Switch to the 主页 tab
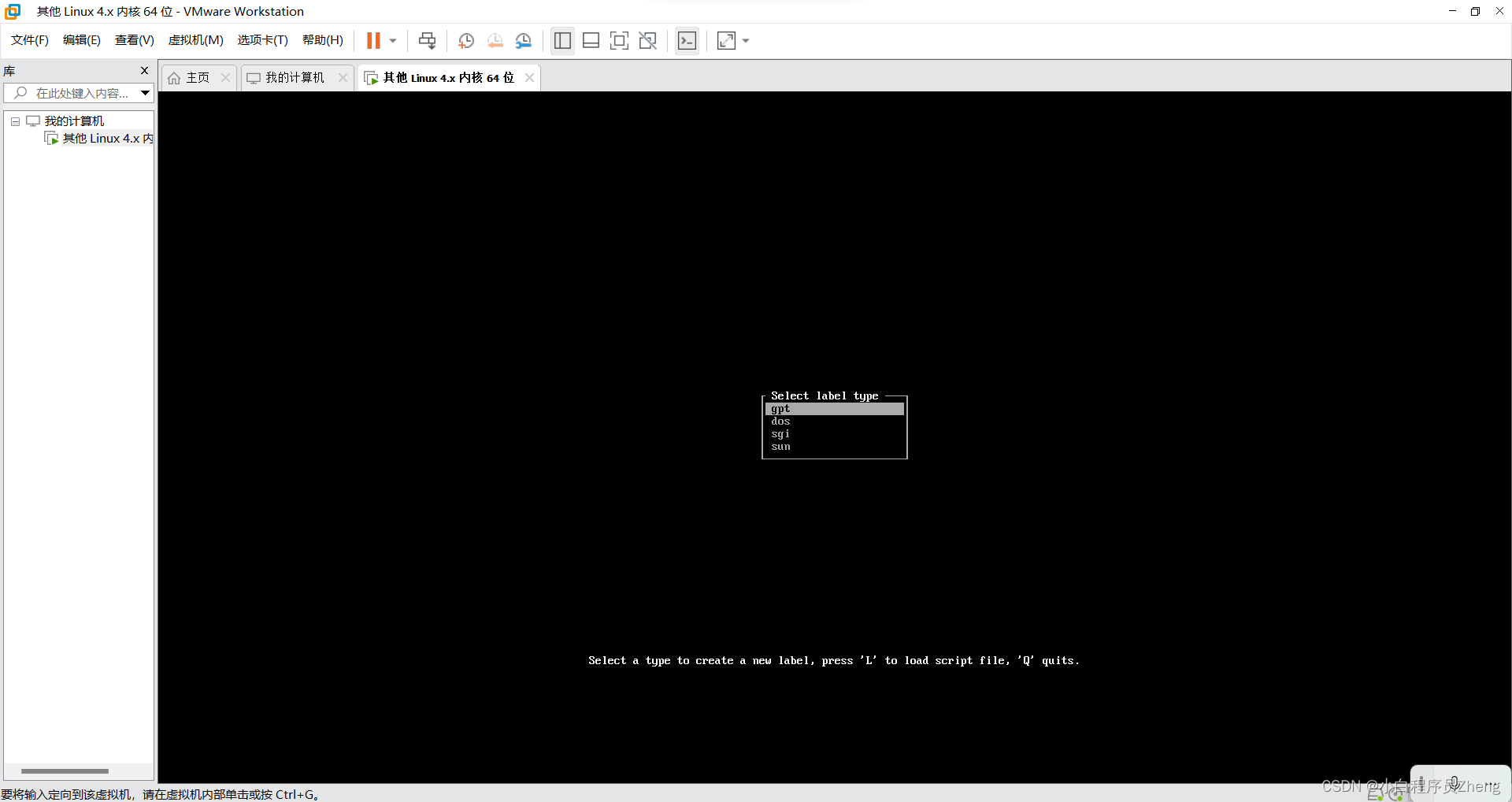The height and width of the screenshot is (802, 1512). (198, 77)
